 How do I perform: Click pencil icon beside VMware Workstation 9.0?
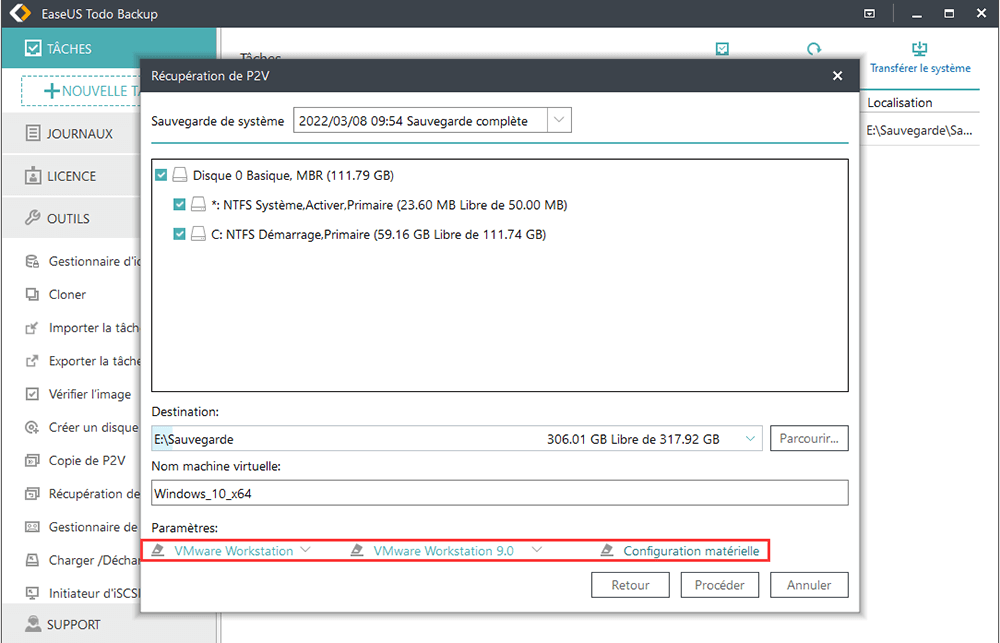pyautogui.click(x=357, y=550)
